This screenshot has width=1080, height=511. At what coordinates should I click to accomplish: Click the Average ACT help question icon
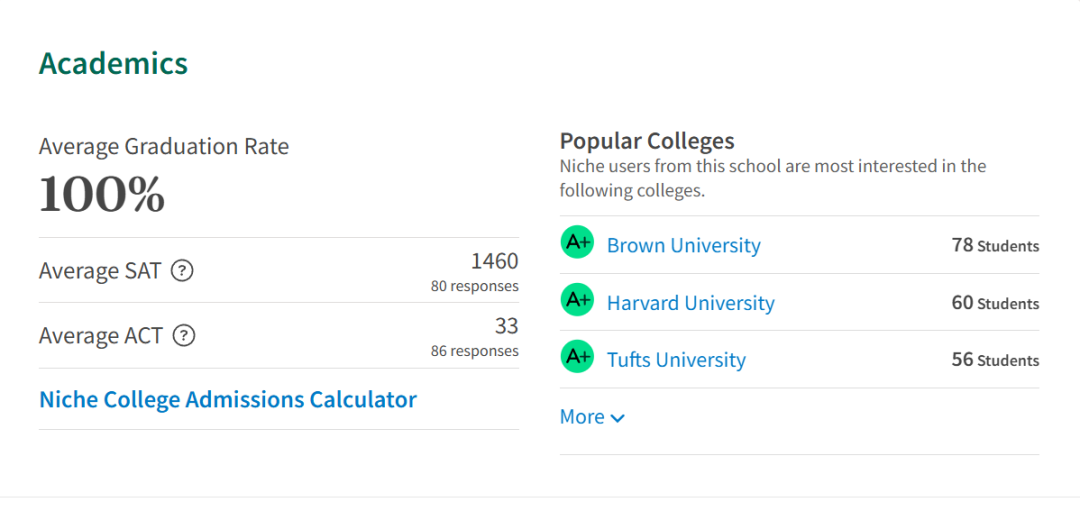pyautogui.click(x=184, y=336)
